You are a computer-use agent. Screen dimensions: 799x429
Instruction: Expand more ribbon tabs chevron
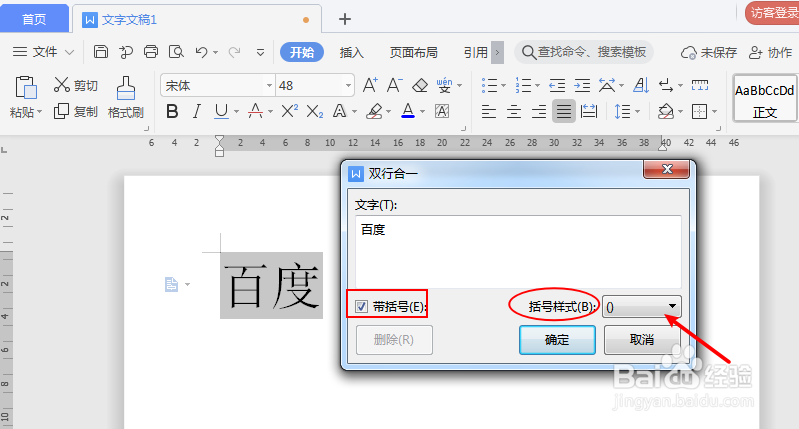point(497,52)
